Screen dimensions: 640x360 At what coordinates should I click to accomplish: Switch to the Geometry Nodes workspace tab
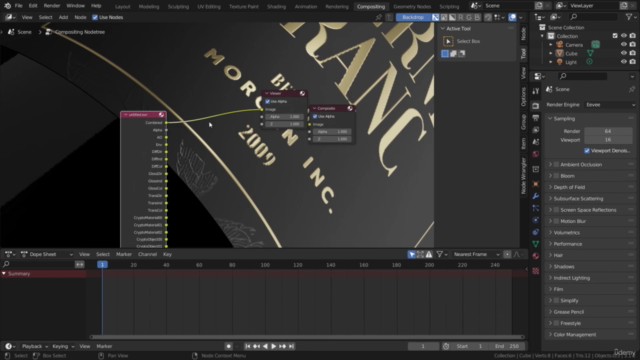tap(412, 7)
